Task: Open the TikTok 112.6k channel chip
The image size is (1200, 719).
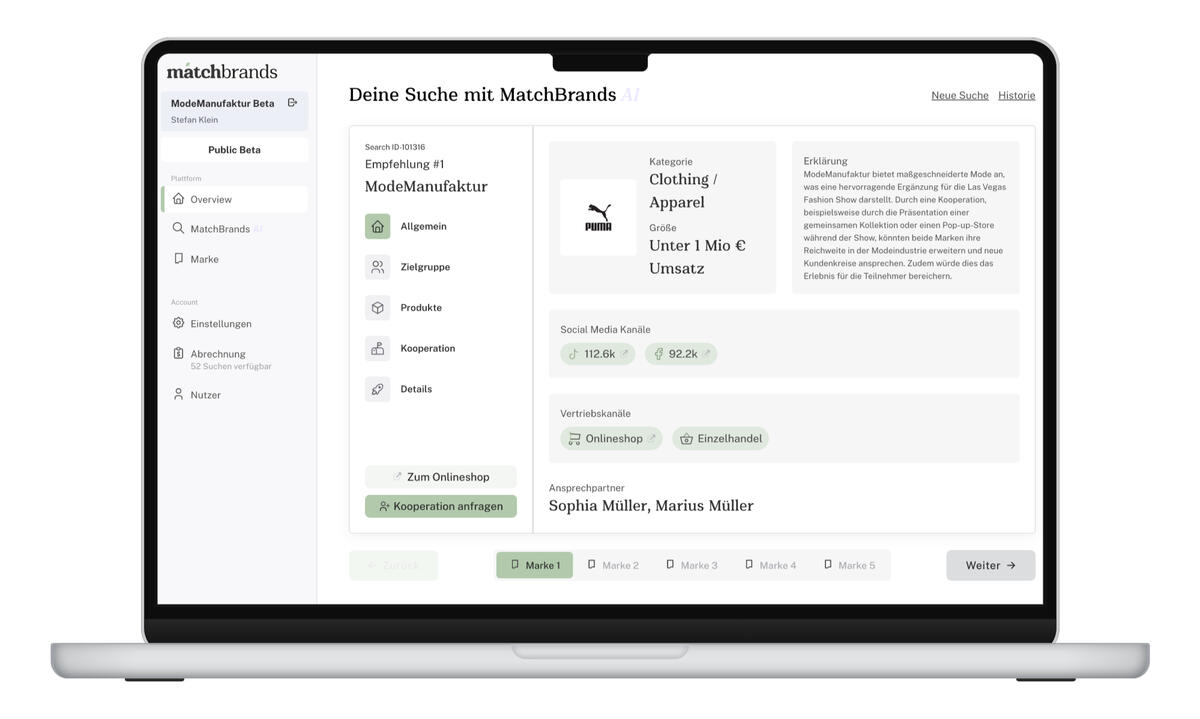Action: 597,354
